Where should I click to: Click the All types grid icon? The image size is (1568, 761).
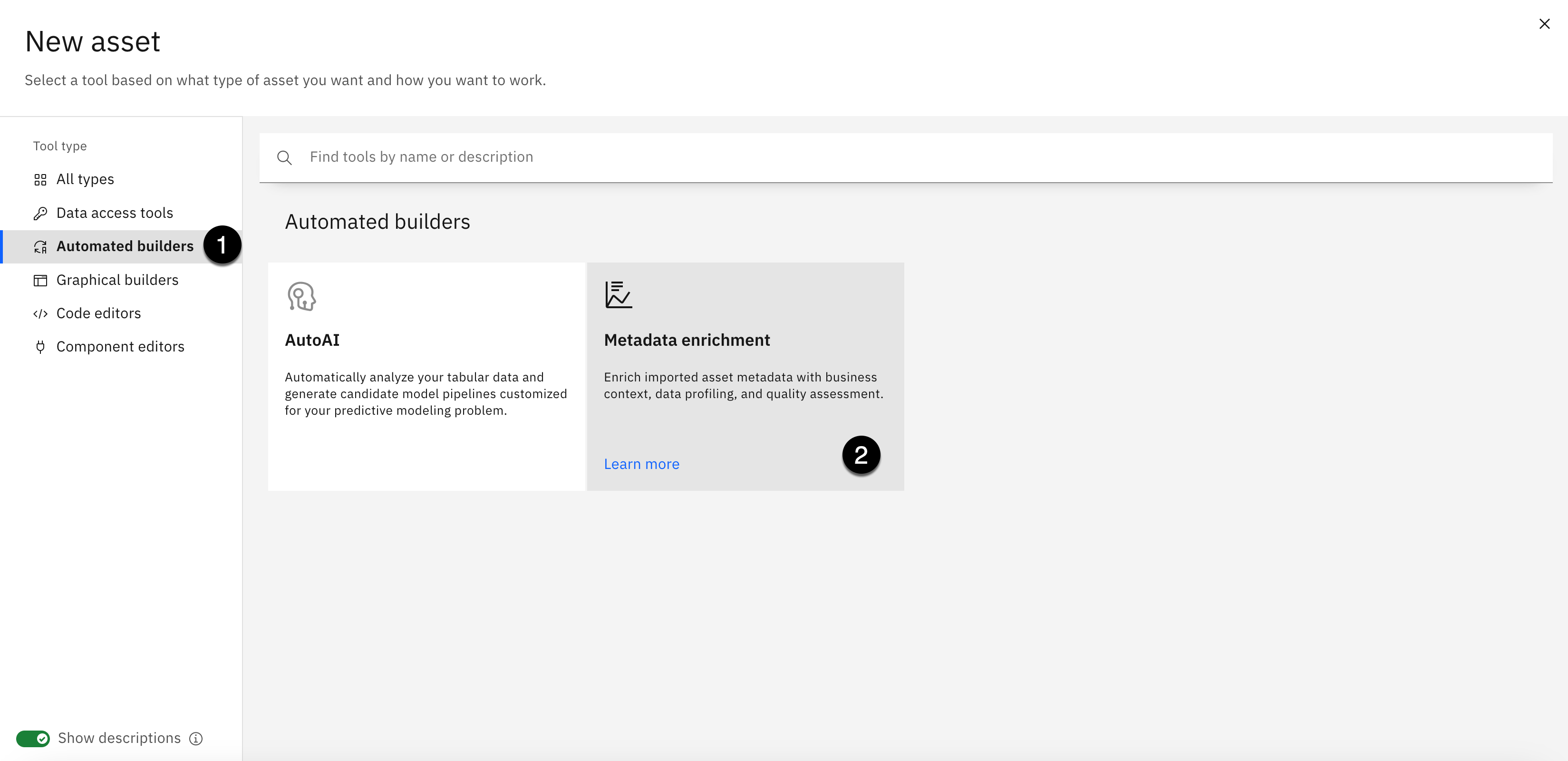tap(40, 180)
